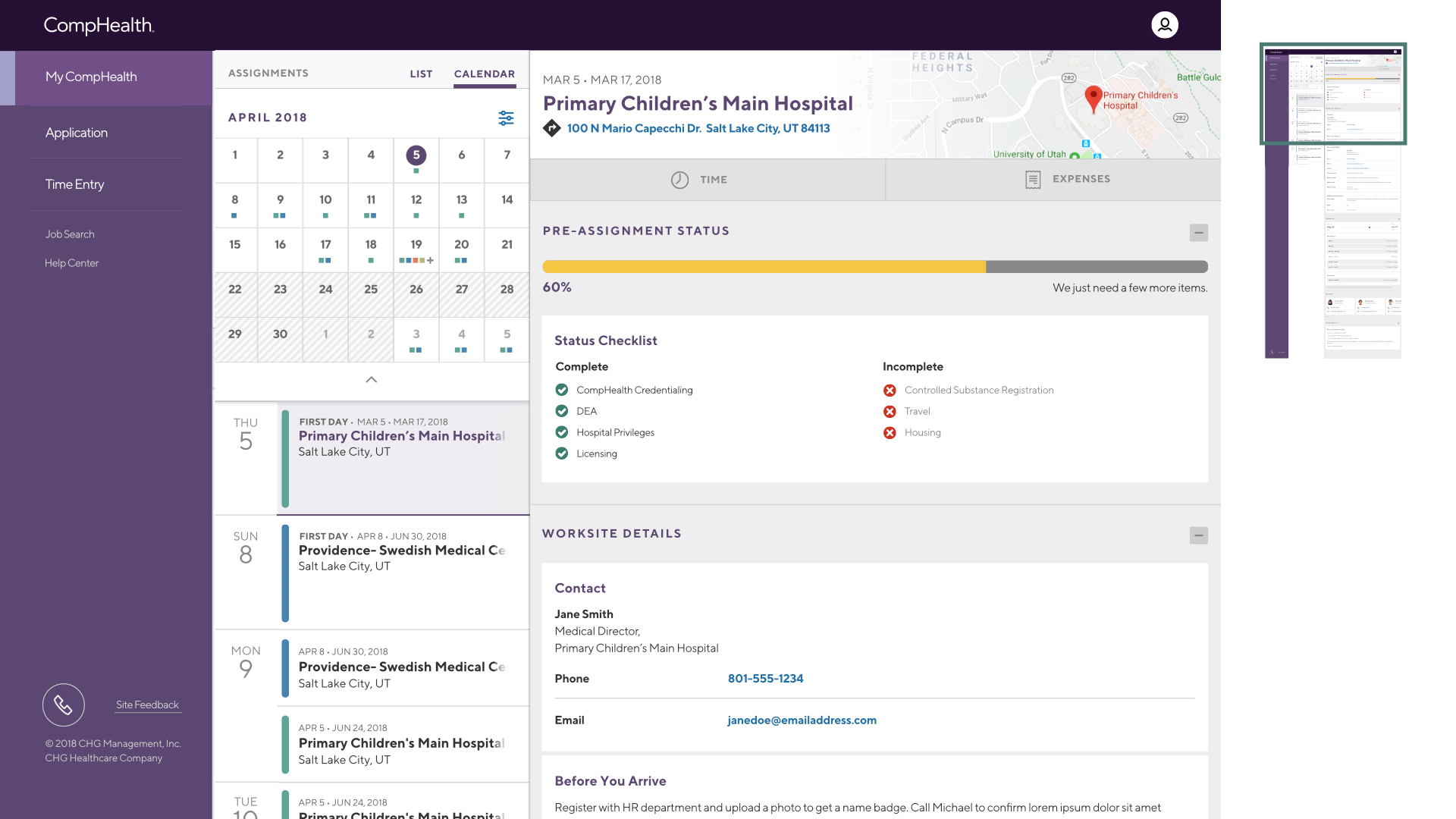Click the APRIL 2018 month heading
The width and height of the screenshot is (1456, 819).
(x=268, y=118)
